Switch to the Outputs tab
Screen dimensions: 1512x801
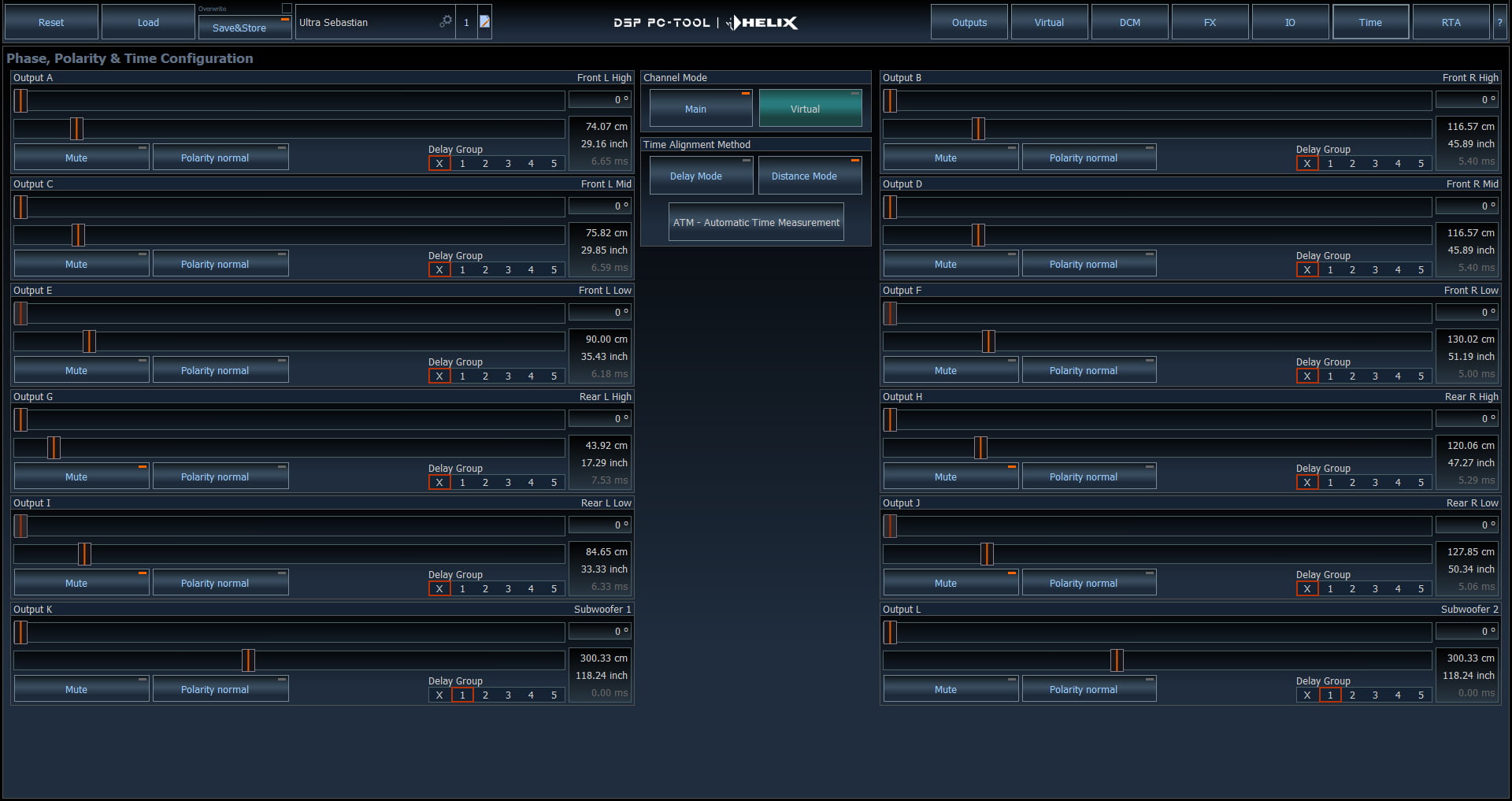pos(969,21)
